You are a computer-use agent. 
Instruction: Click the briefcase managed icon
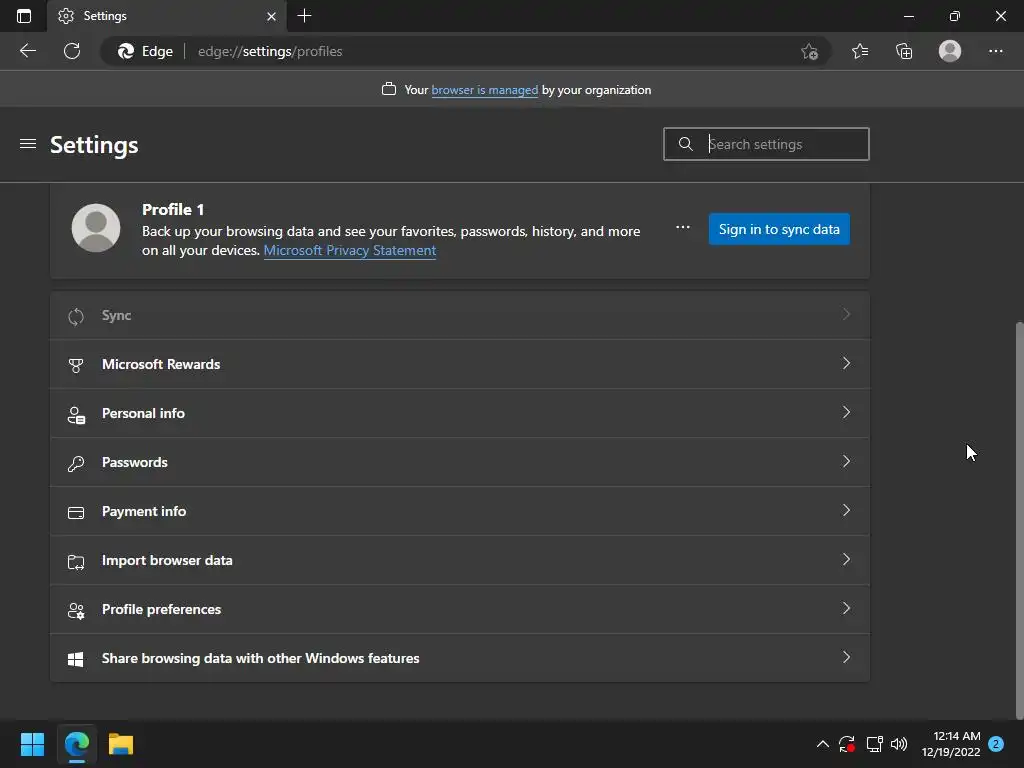tap(389, 89)
